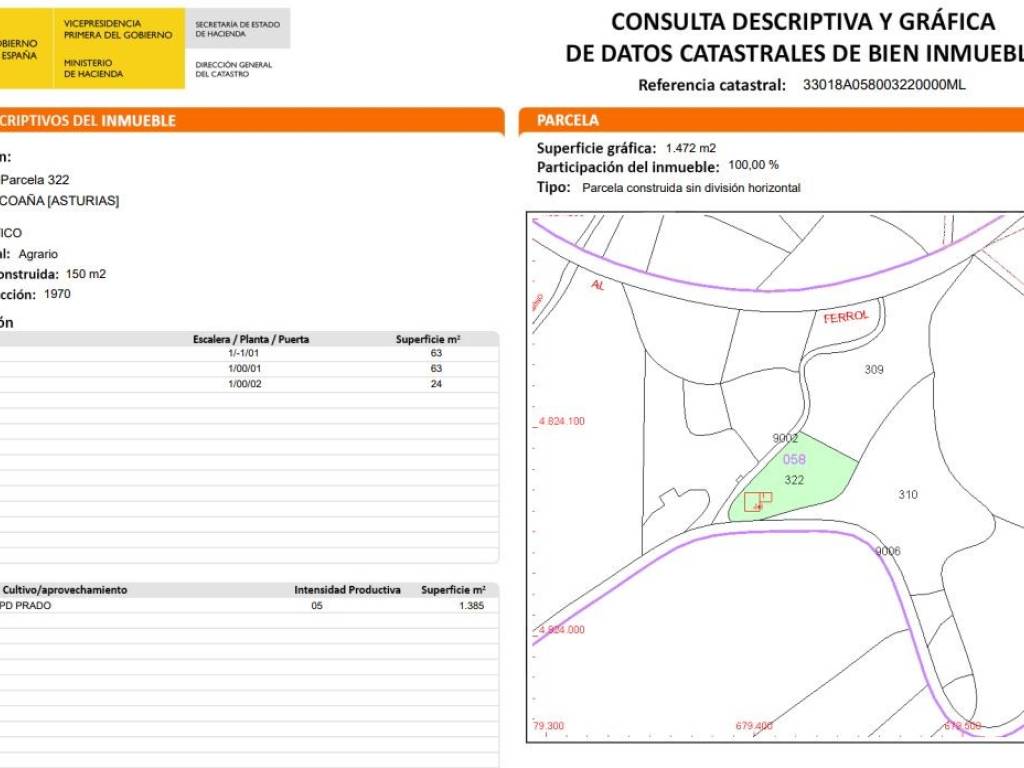Select the productive intensity value 05
This screenshot has height=768, width=1024.
tap(317, 605)
